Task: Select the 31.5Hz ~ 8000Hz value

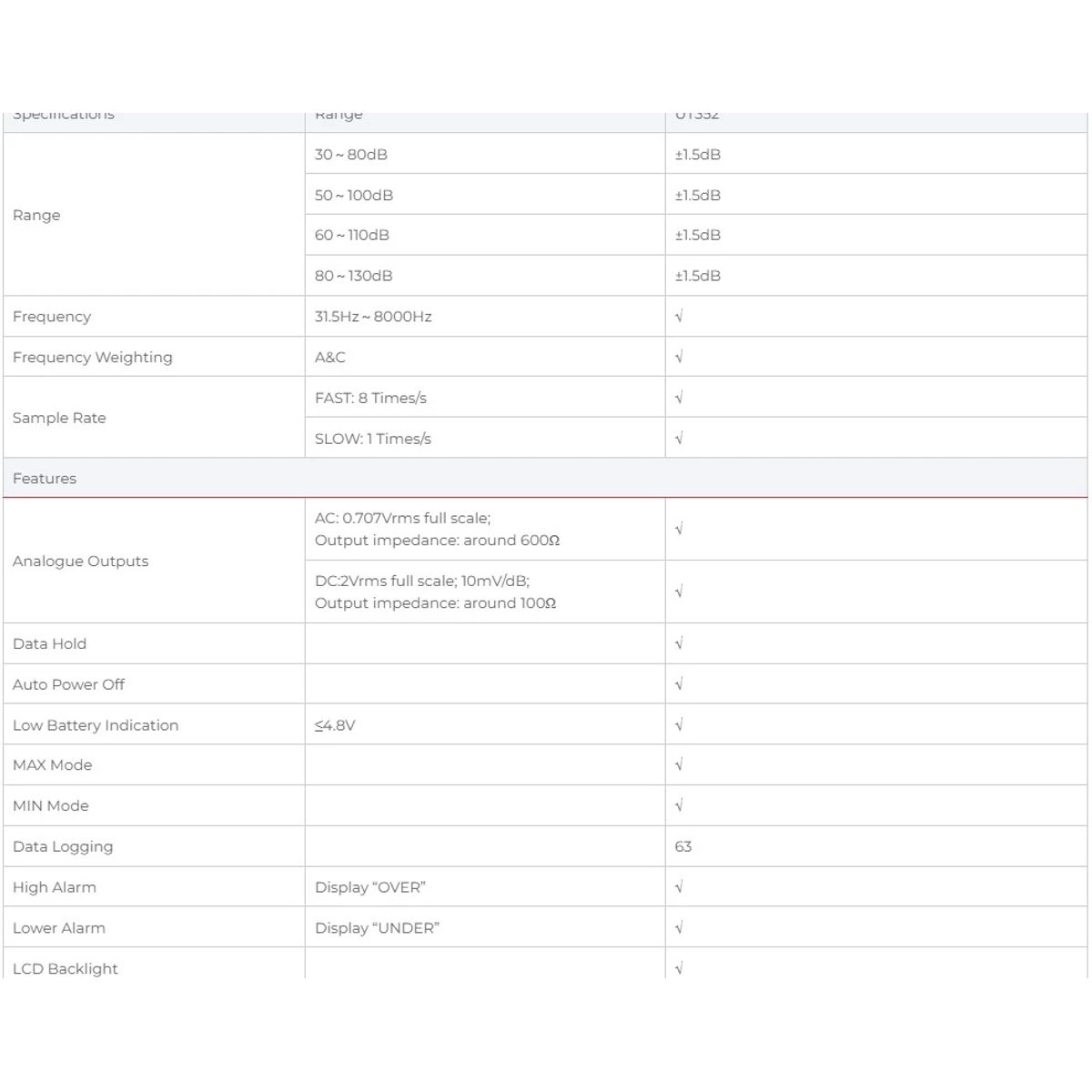Action: coord(373,317)
